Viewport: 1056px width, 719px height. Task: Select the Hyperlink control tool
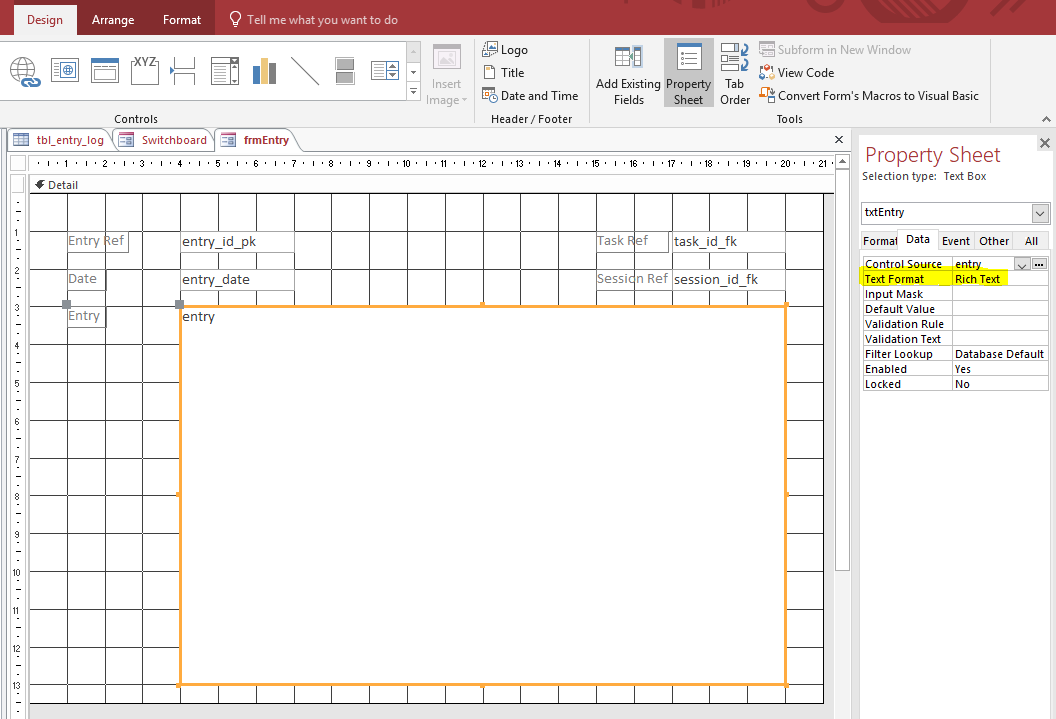22,72
